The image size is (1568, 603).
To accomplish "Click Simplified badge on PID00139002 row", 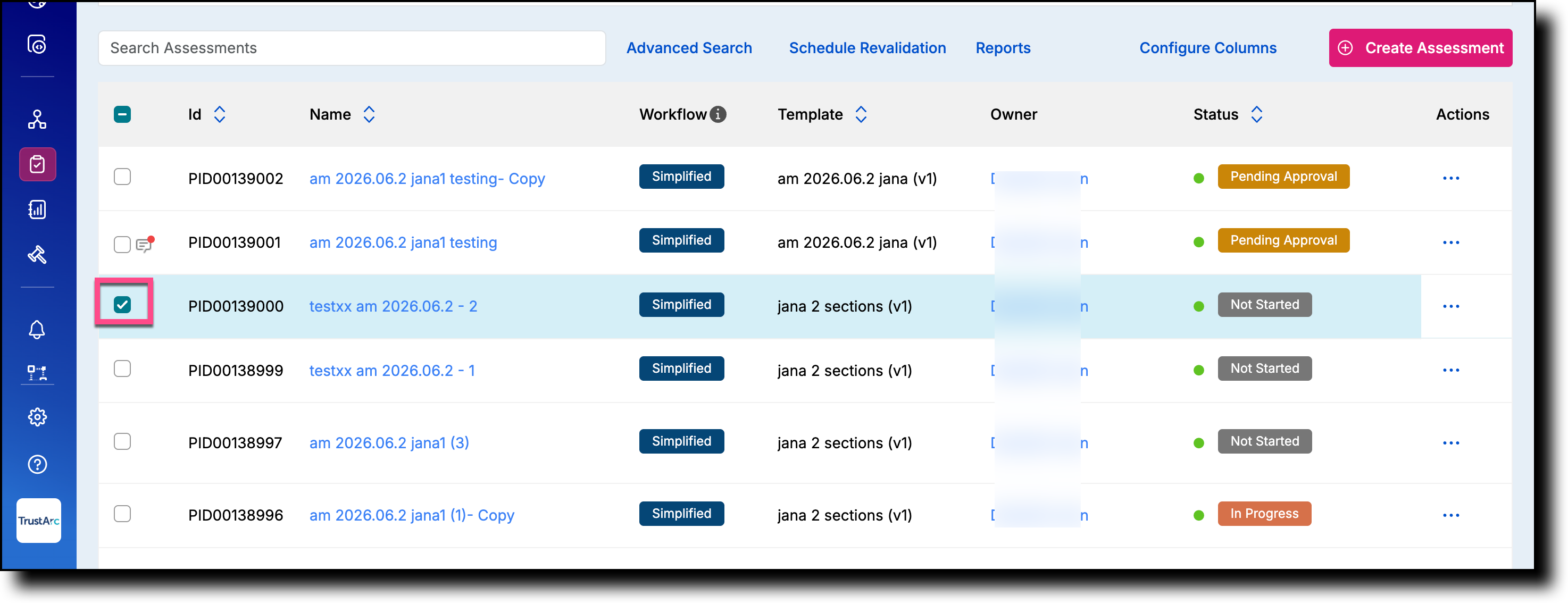I will pos(682,177).
